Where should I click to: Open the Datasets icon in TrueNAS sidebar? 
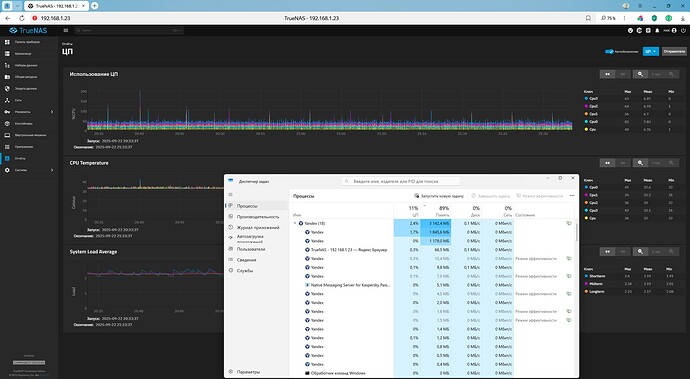click(7, 65)
